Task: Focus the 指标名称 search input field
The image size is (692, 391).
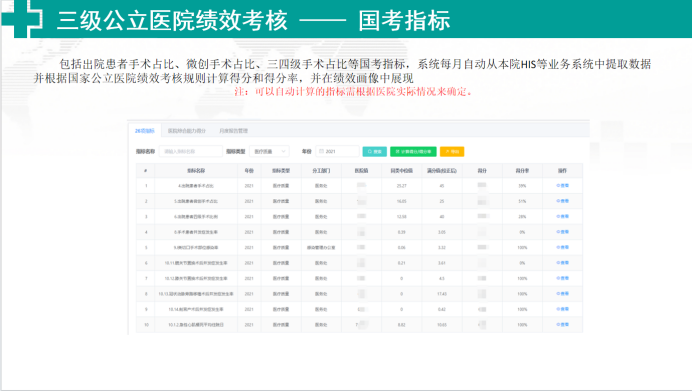Action: point(191,151)
